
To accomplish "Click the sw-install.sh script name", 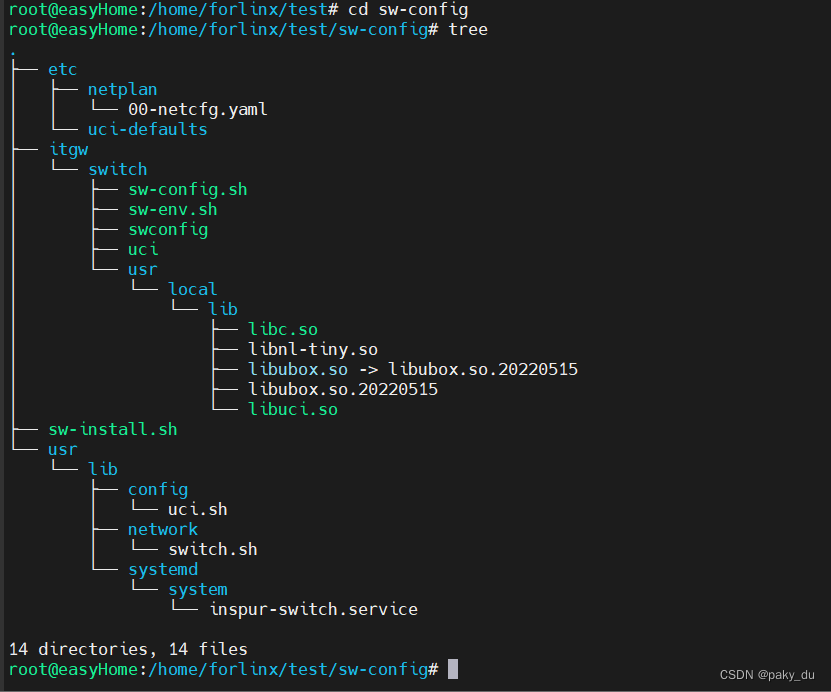I will (112, 429).
